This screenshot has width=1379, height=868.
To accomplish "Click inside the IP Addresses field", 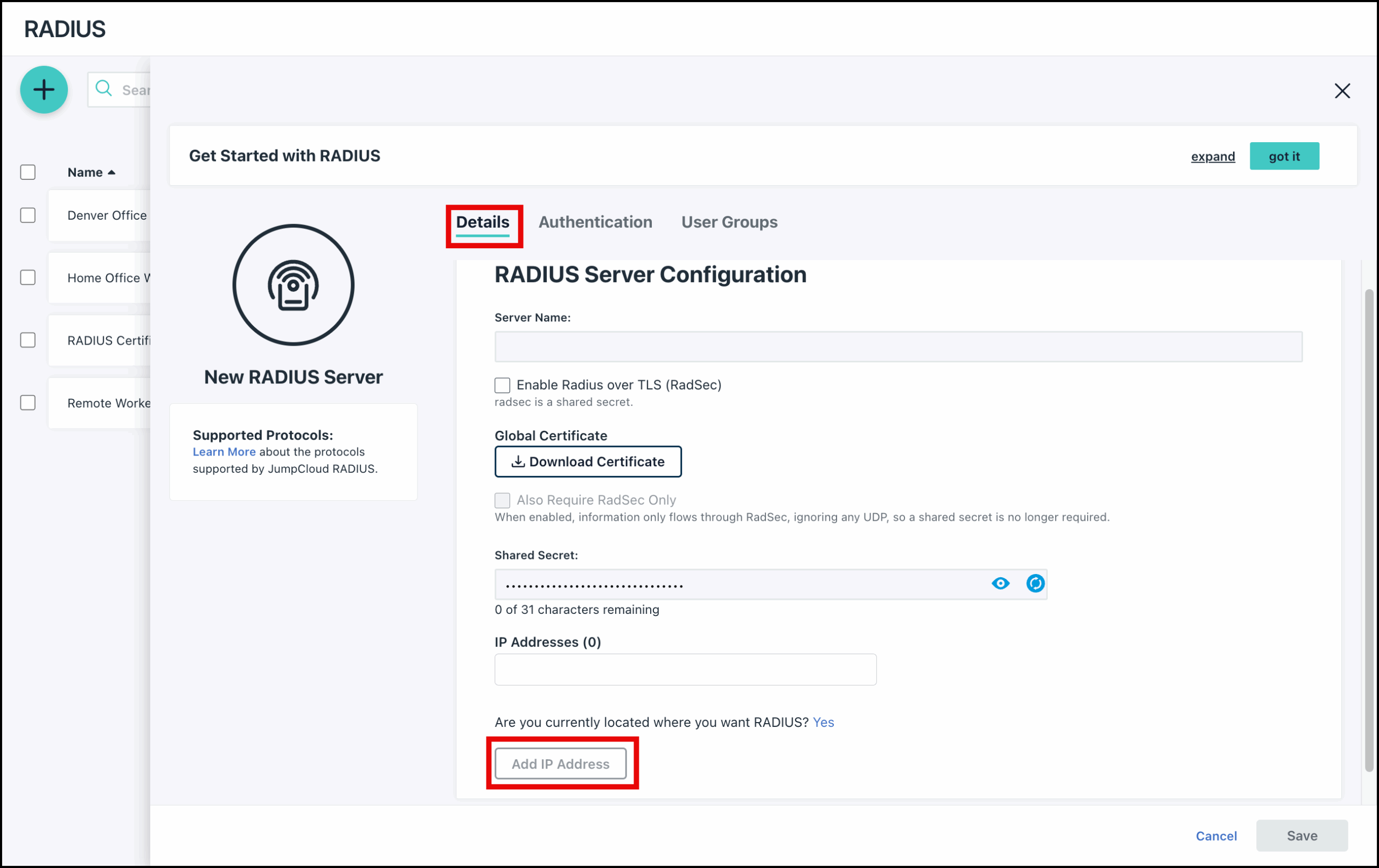I will [x=686, y=669].
